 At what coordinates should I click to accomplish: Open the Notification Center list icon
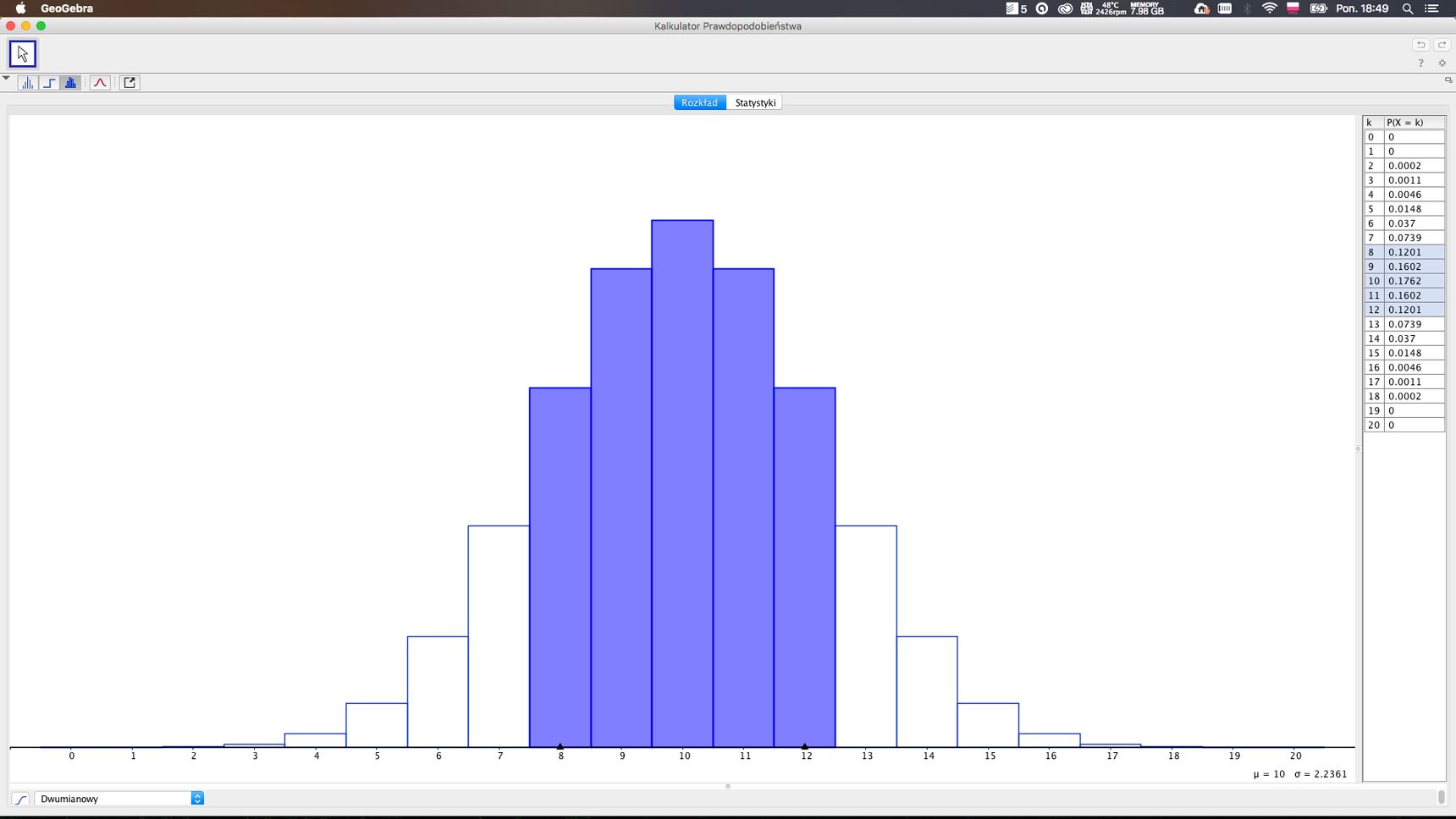(x=1432, y=8)
